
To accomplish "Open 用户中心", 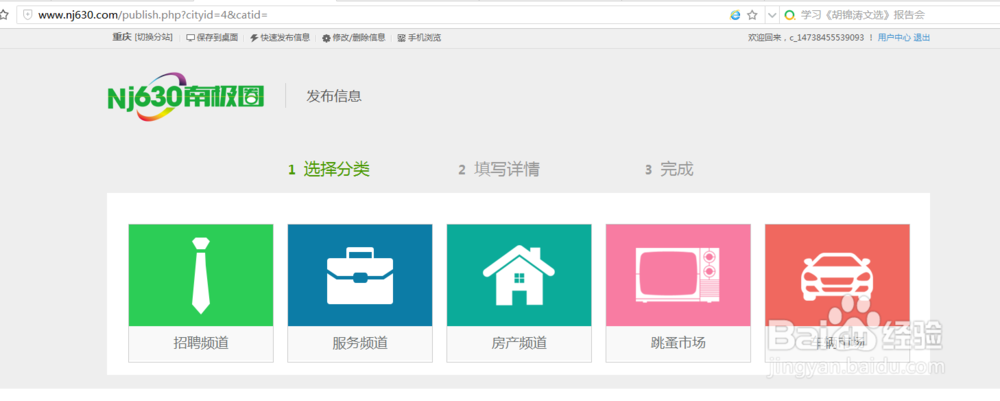I will coord(894,38).
